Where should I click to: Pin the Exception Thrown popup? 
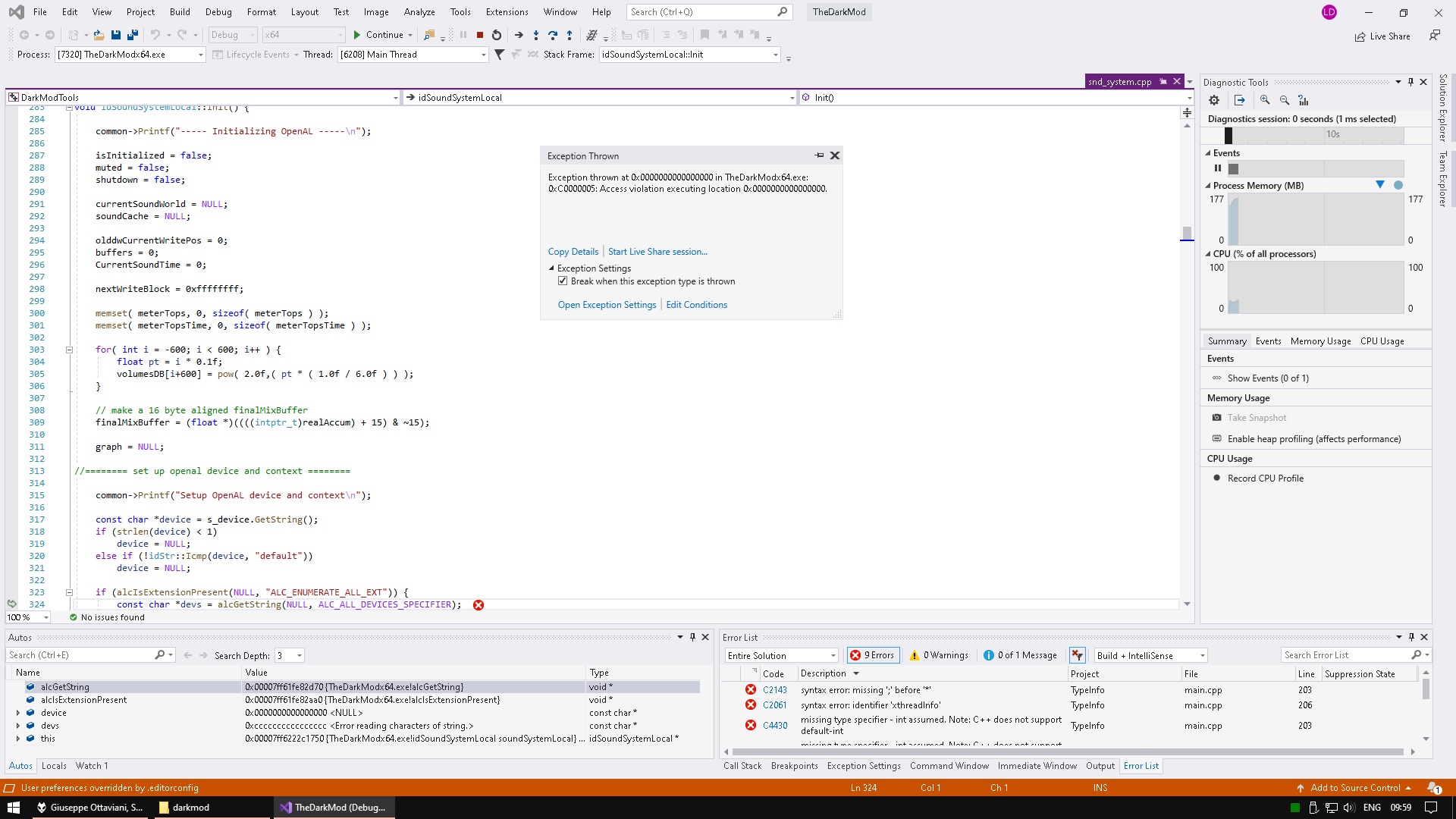click(819, 155)
